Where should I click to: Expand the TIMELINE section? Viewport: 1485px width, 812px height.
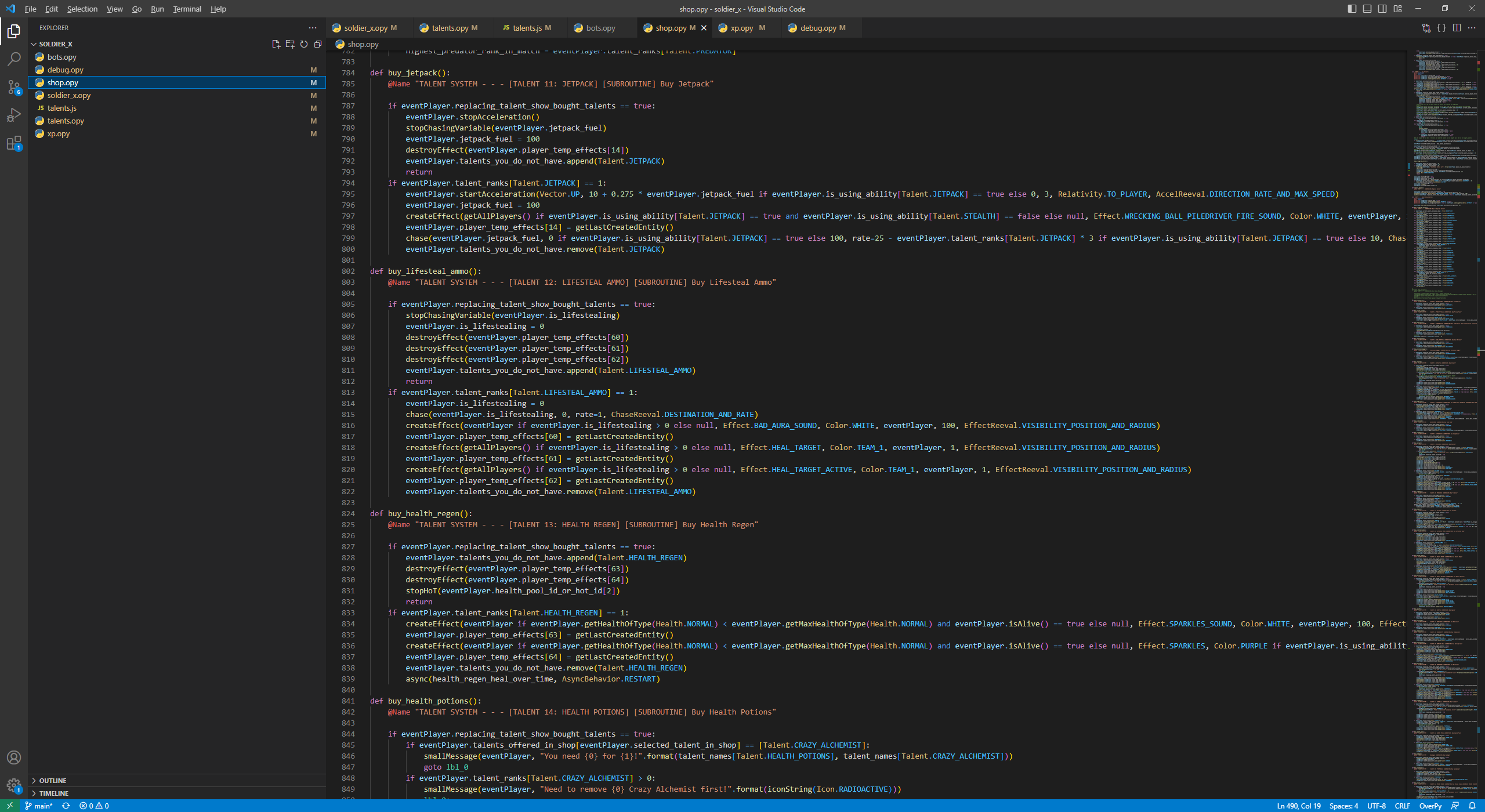(x=53, y=793)
